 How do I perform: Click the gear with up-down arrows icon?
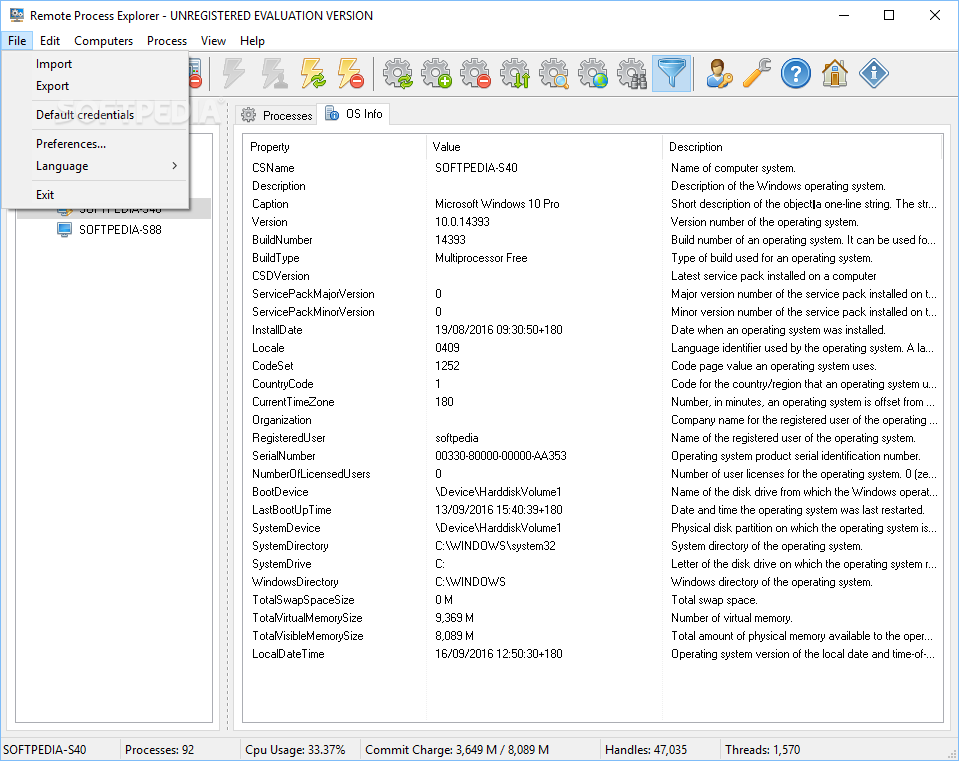pos(515,74)
